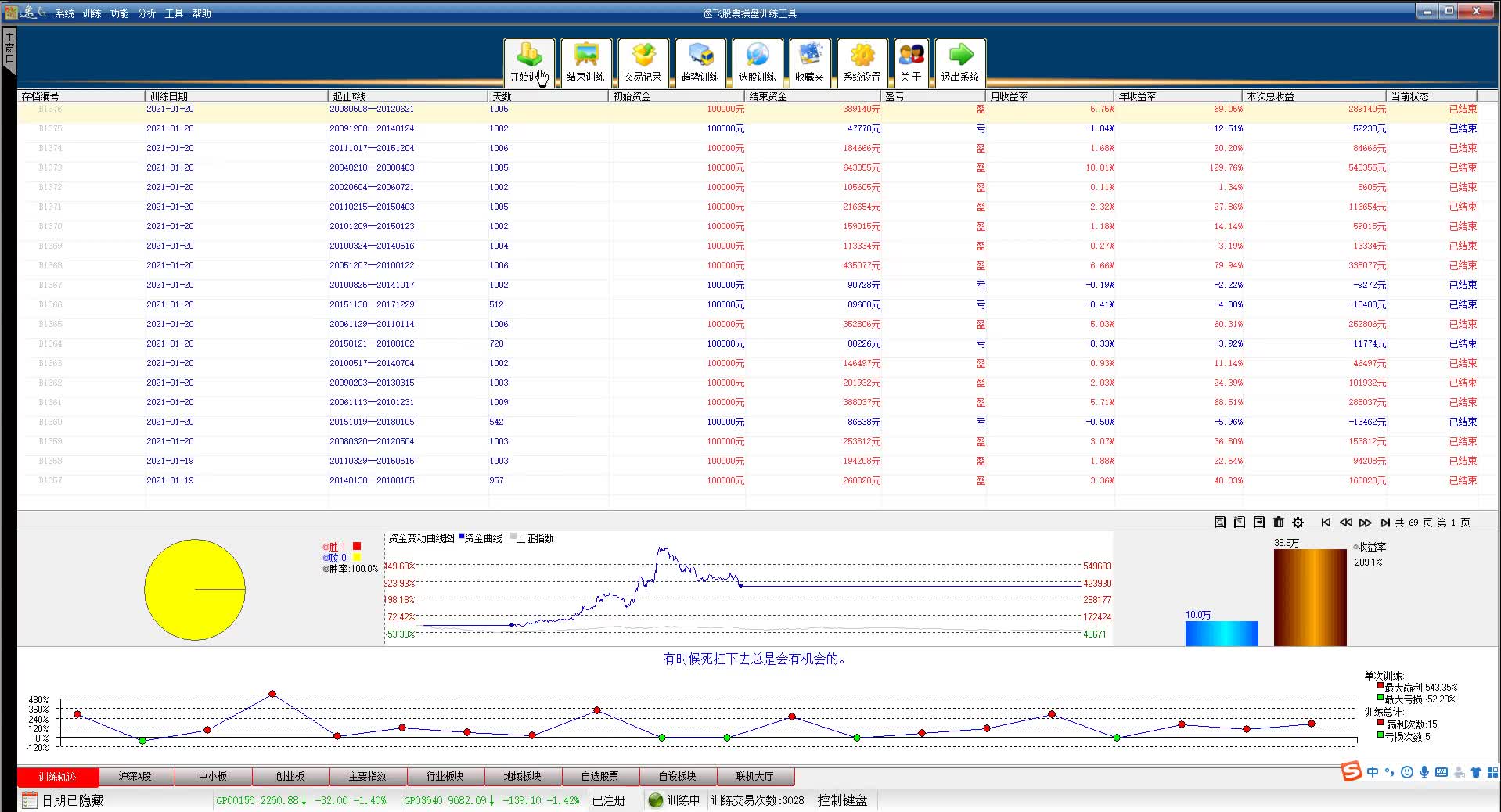The height and width of the screenshot is (812, 1501).
Task: Toggle the 资金曲线 legend marker
Action: point(462,537)
